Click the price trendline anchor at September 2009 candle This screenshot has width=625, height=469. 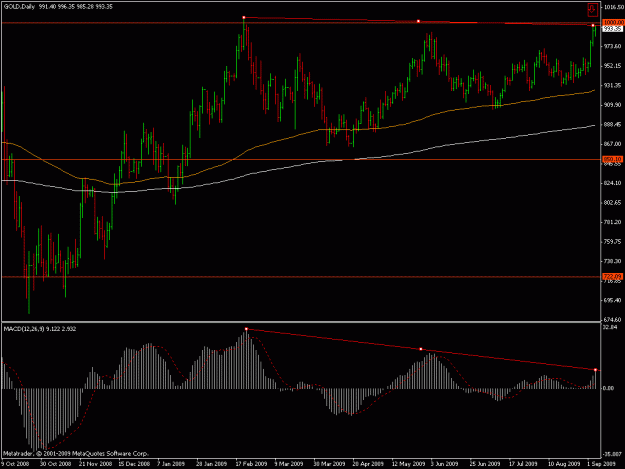[x=593, y=26]
